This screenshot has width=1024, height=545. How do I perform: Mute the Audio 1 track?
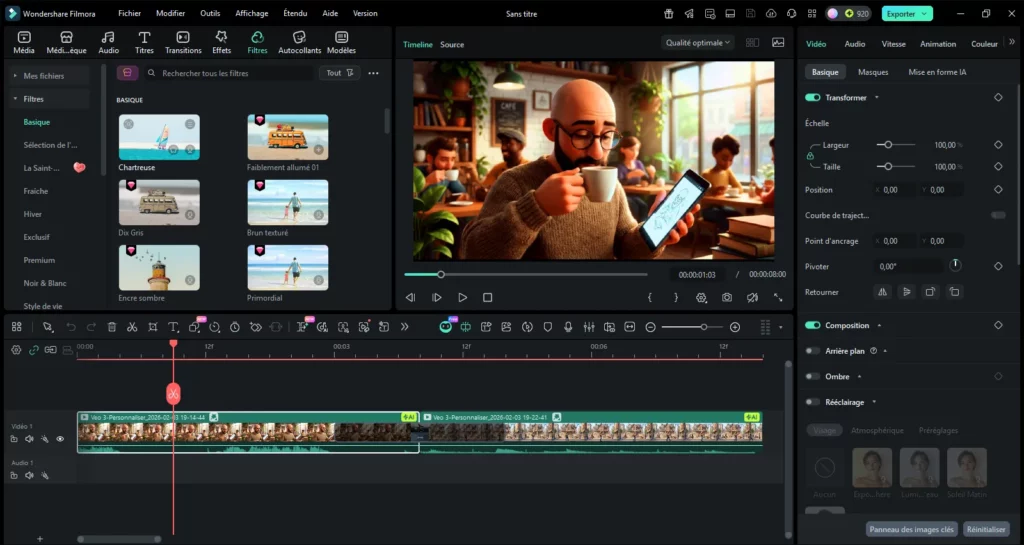[x=29, y=476]
